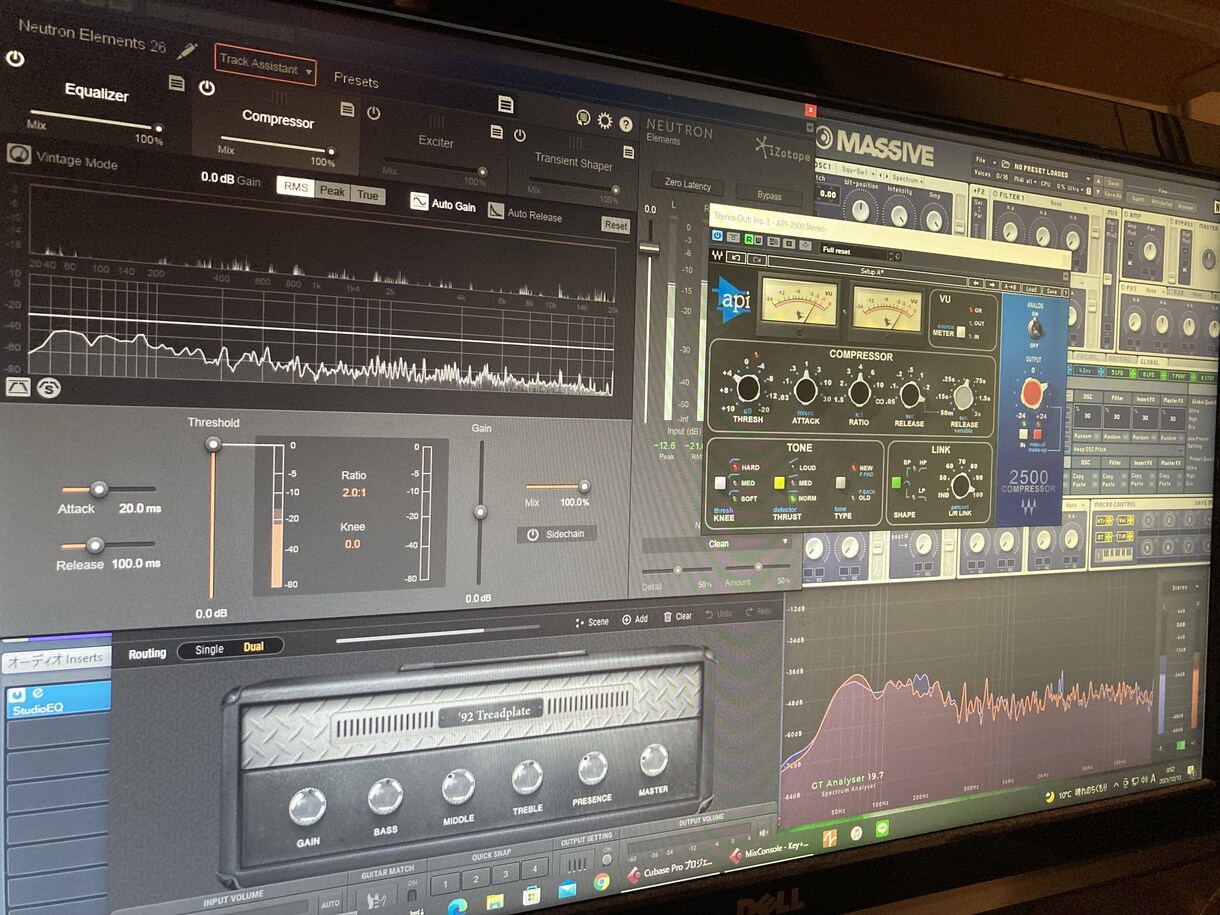Select the RMS detection mode

point(296,187)
